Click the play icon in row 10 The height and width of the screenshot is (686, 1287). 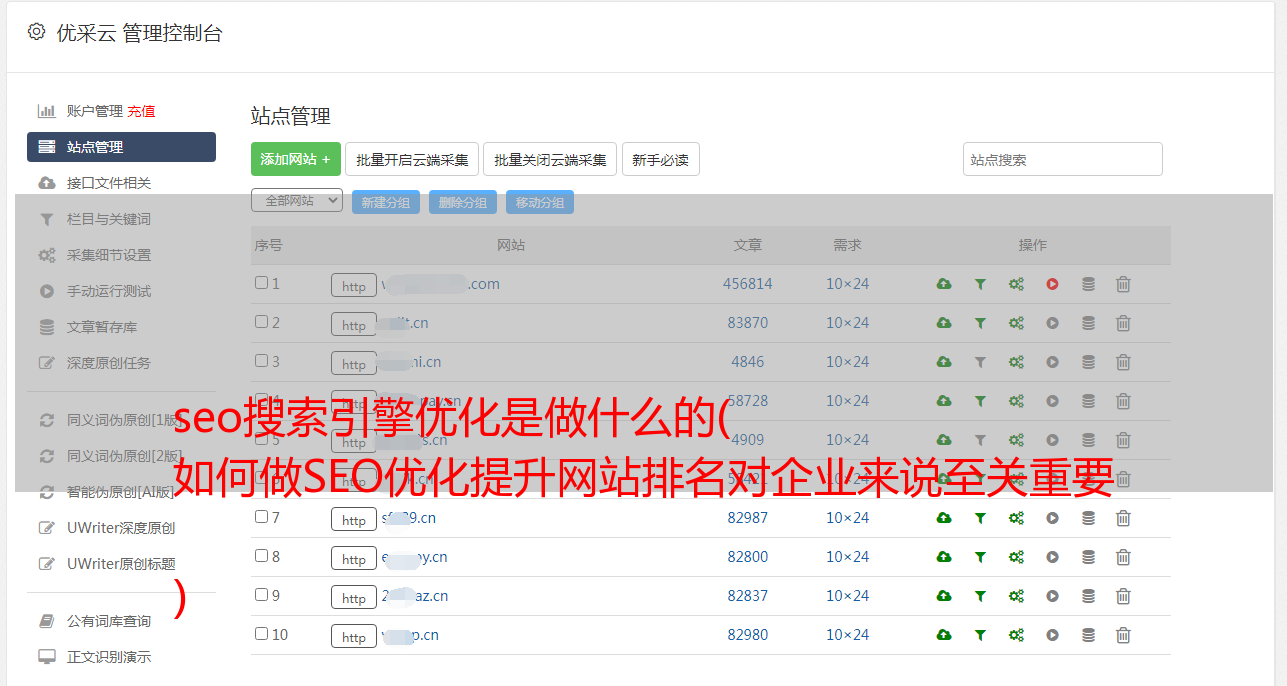(x=1052, y=635)
